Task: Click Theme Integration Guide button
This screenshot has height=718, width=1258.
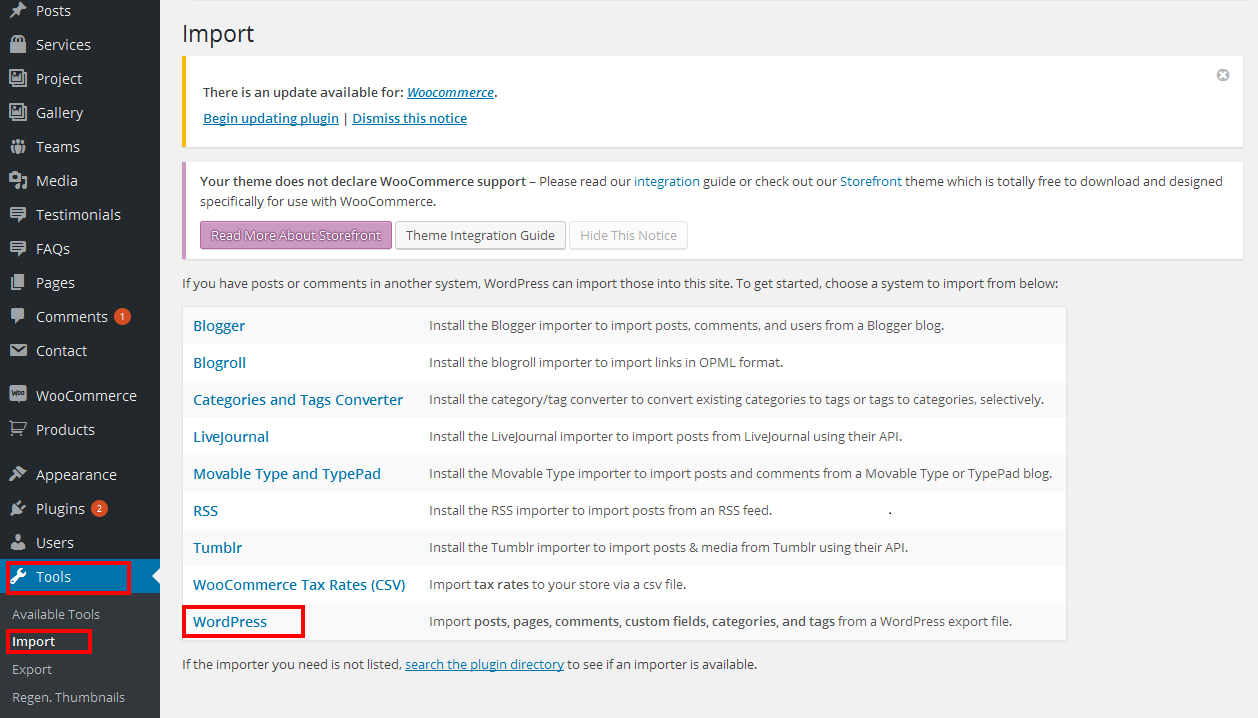Action: pos(480,236)
